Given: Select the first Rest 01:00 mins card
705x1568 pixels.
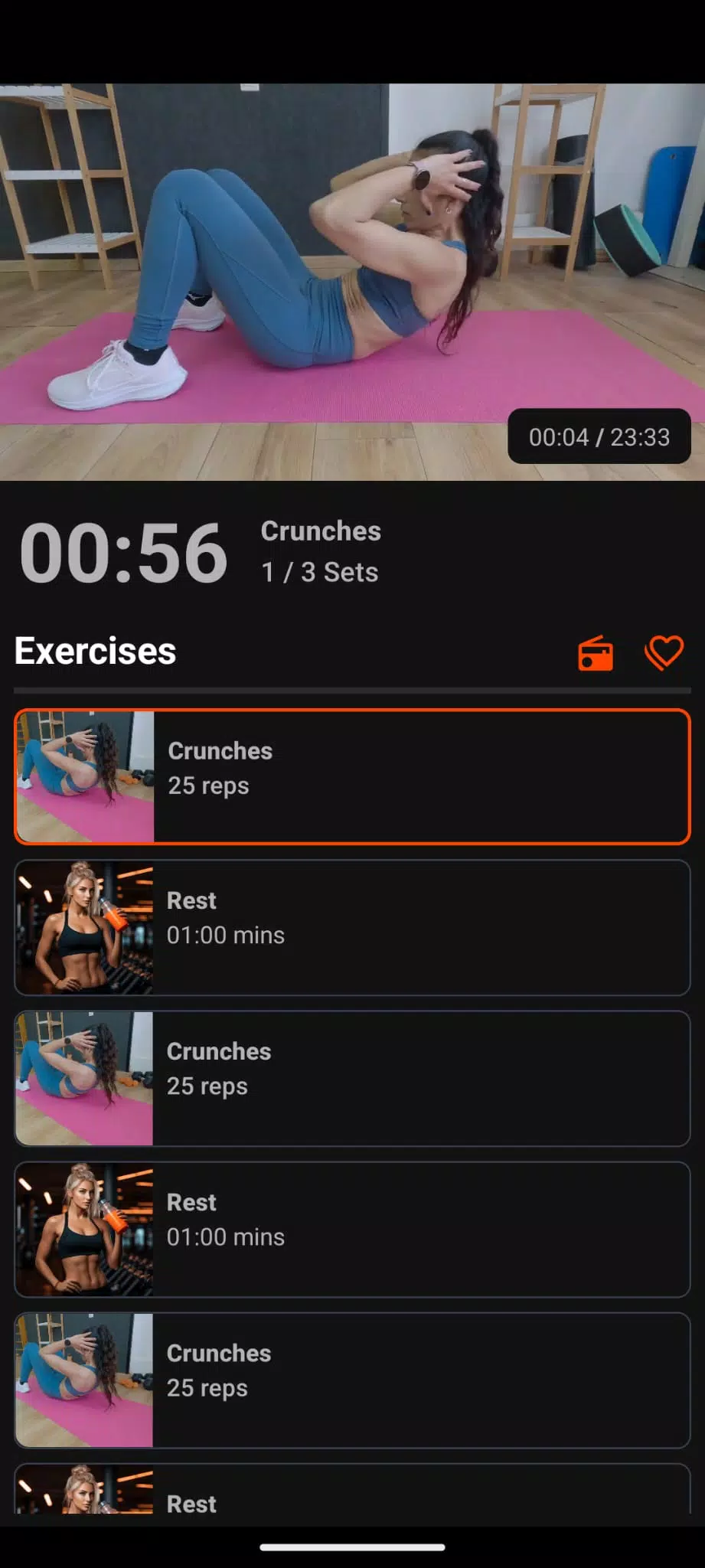Looking at the screenshot, I should point(352,927).
